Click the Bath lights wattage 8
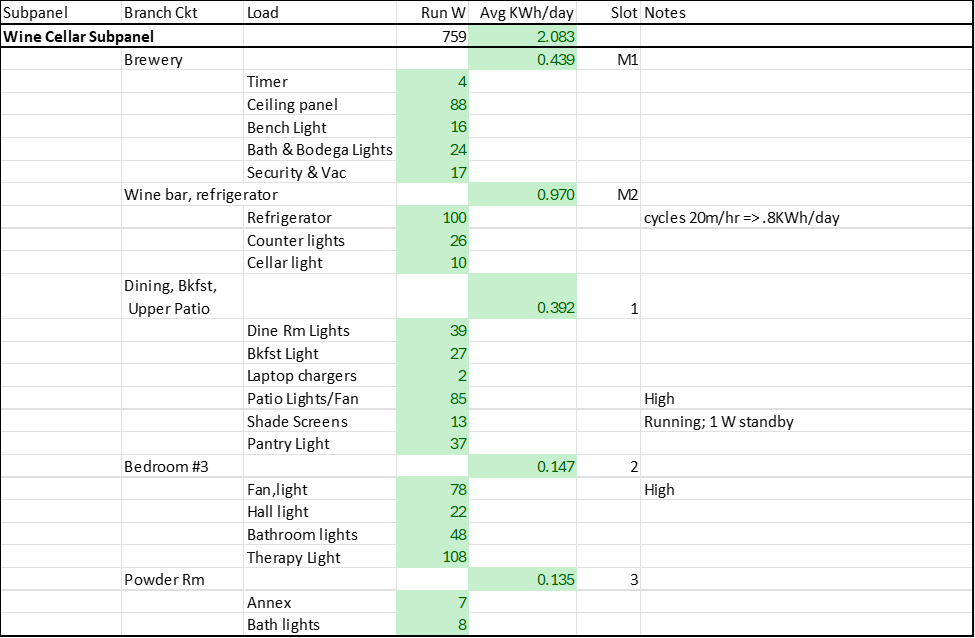The height and width of the screenshot is (638, 975). coord(460,625)
